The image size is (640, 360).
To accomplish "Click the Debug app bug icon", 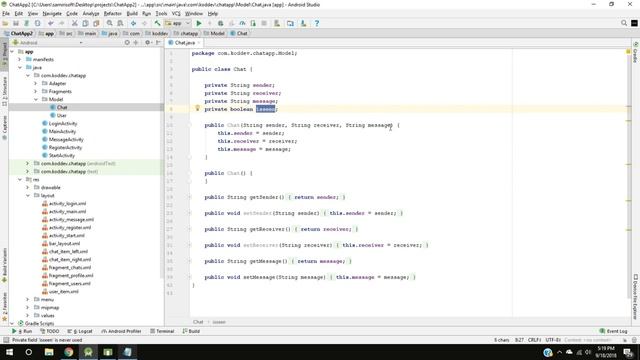I will point(220,23).
